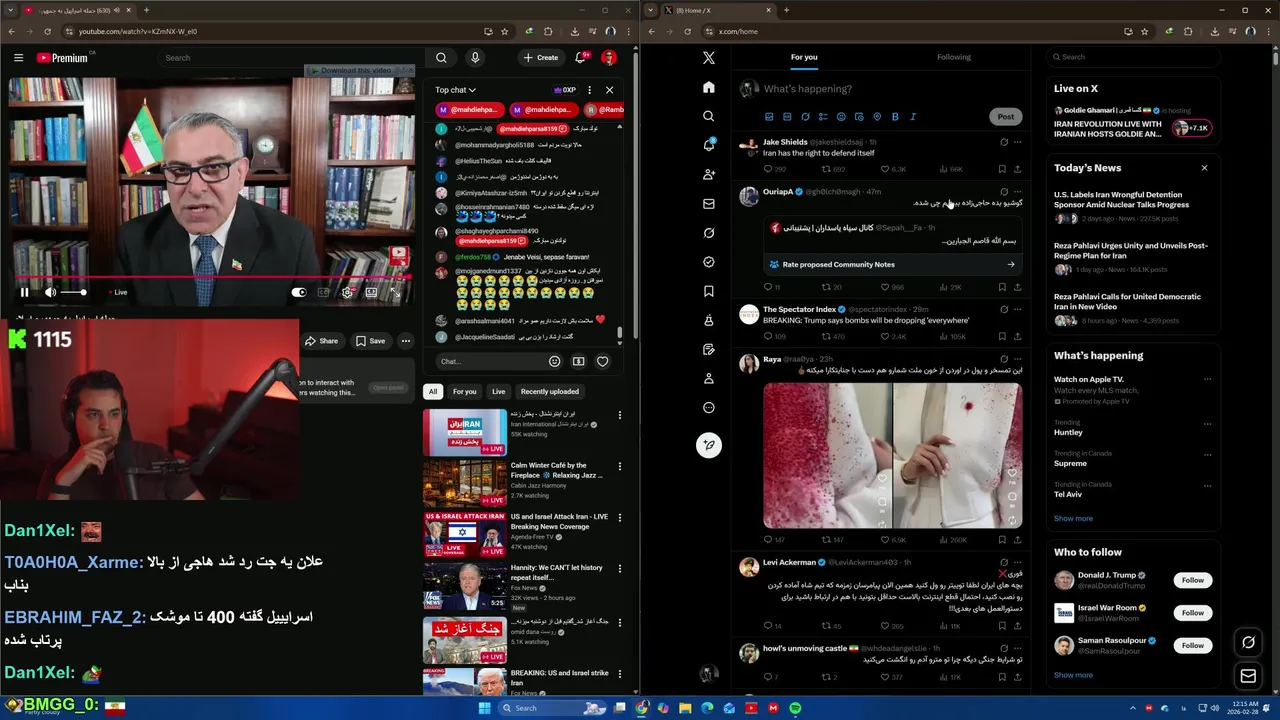This screenshot has height=720, width=1280.
Task: Switch to the Following tab on X
Action: click(954, 57)
